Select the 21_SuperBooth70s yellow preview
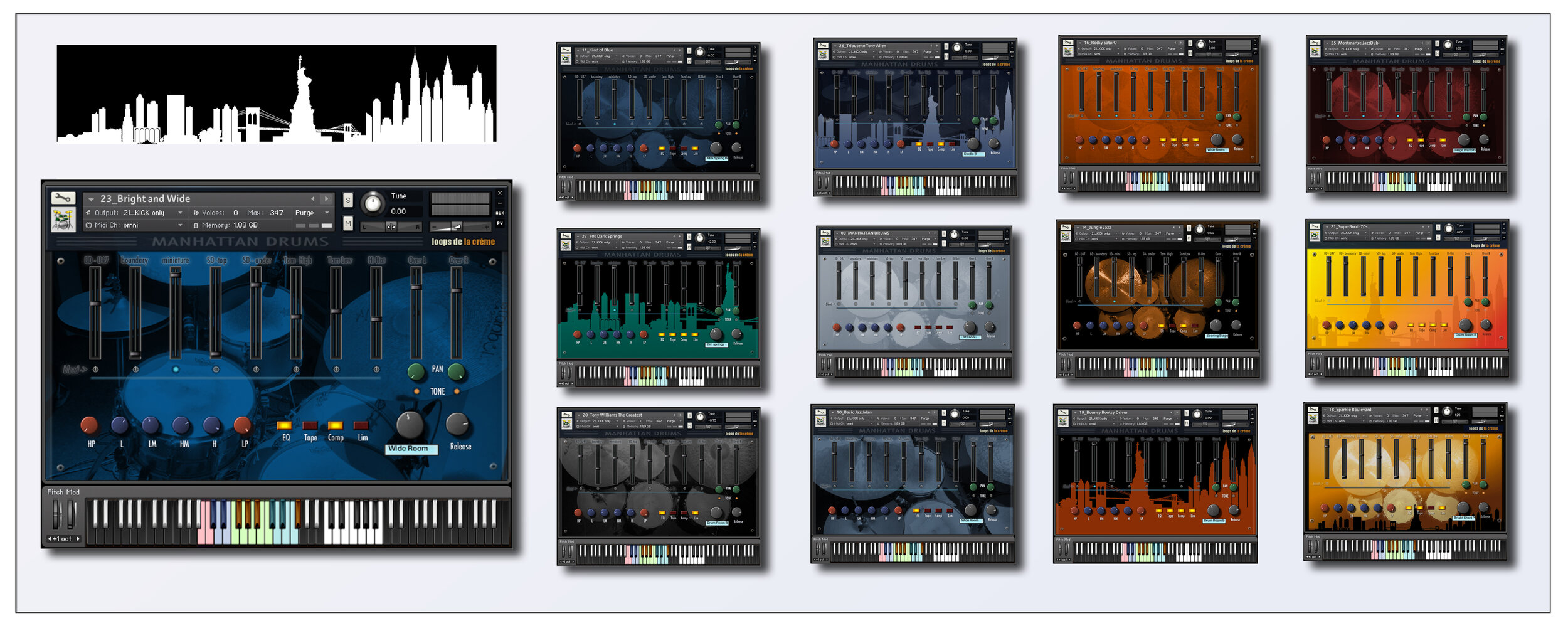This screenshot has width=1568, height=628. 1407,299
